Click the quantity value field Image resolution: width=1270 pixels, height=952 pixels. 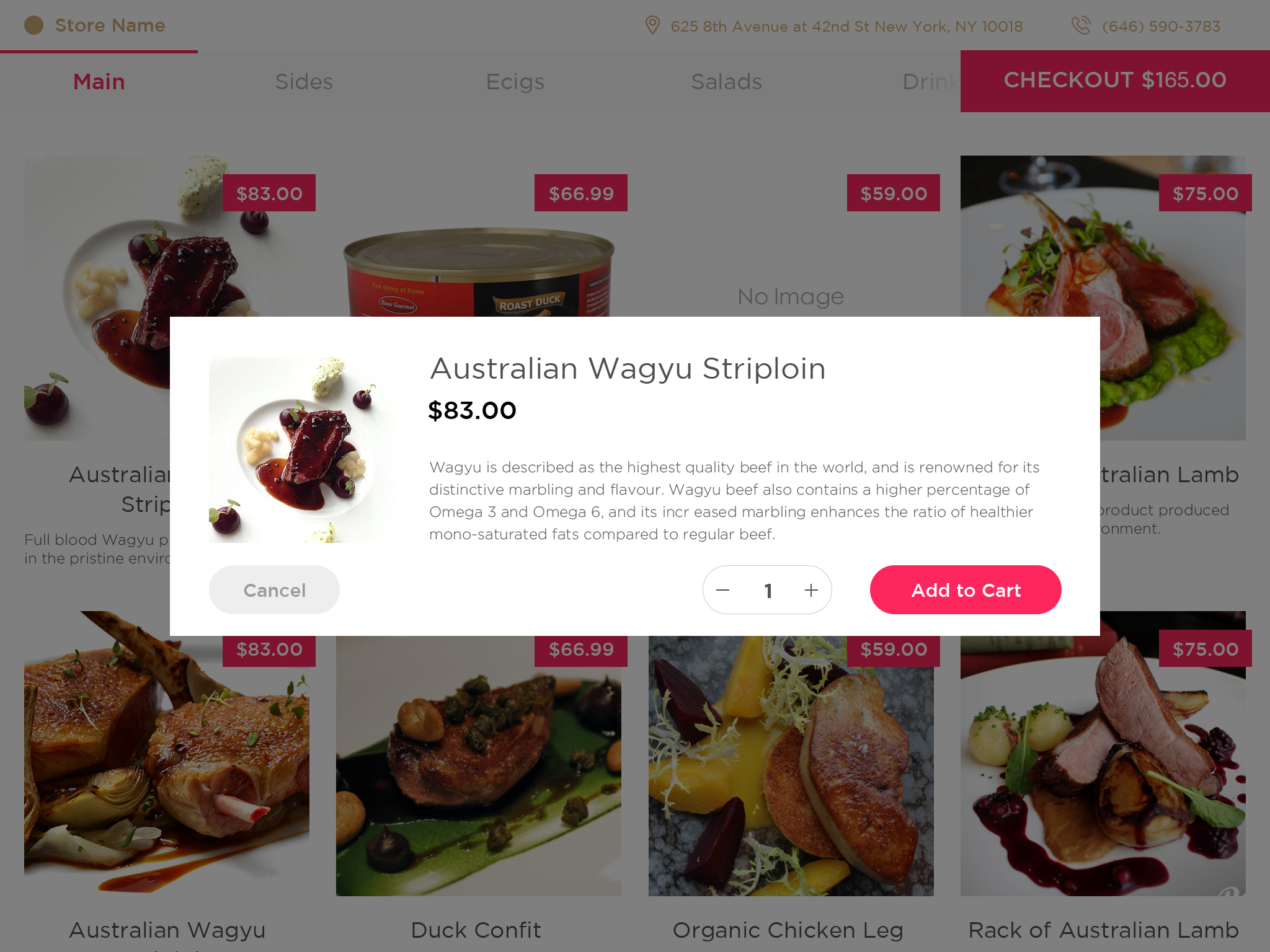coord(768,590)
